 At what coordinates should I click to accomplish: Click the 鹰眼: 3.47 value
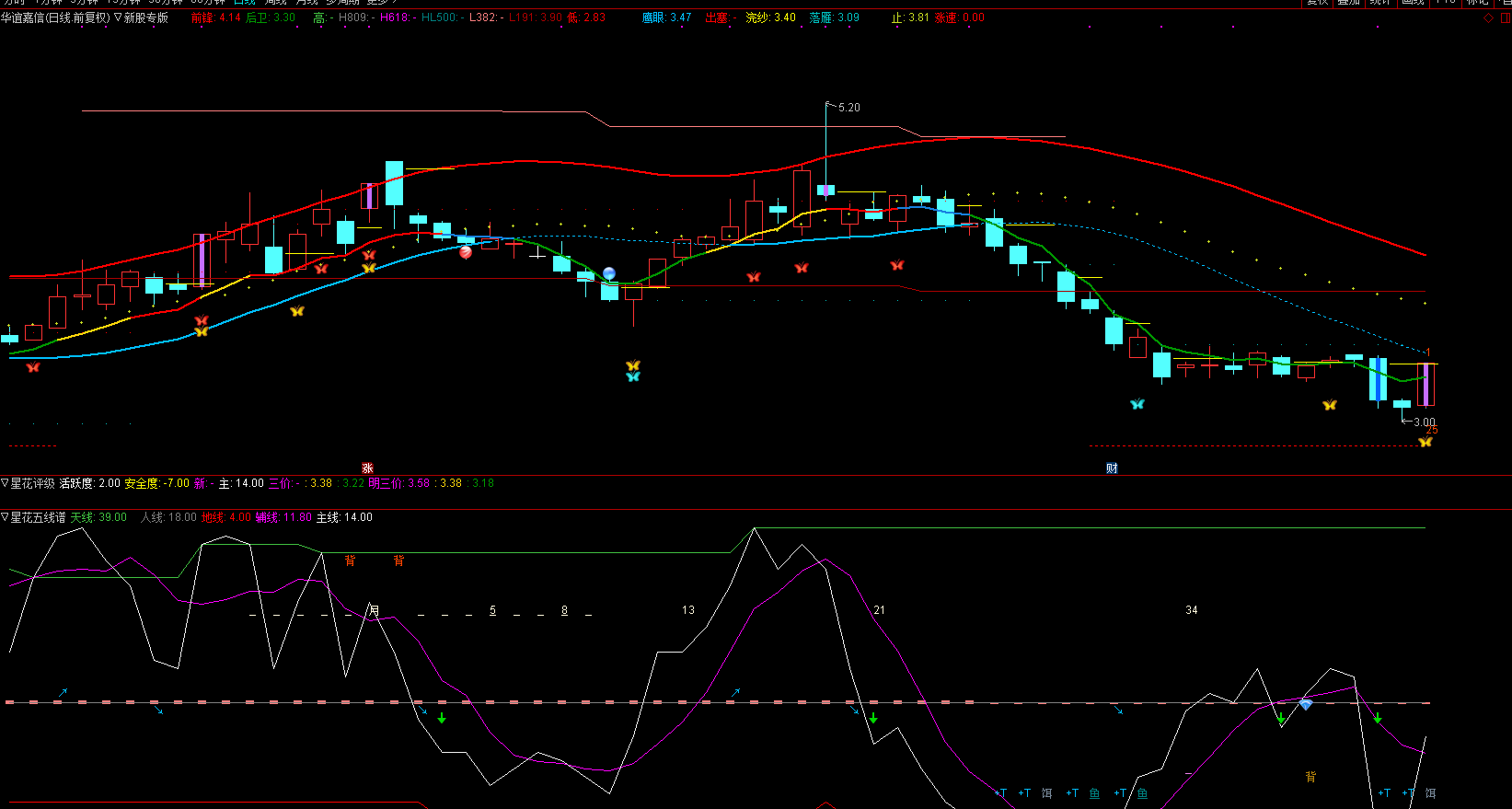click(x=666, y=17)
